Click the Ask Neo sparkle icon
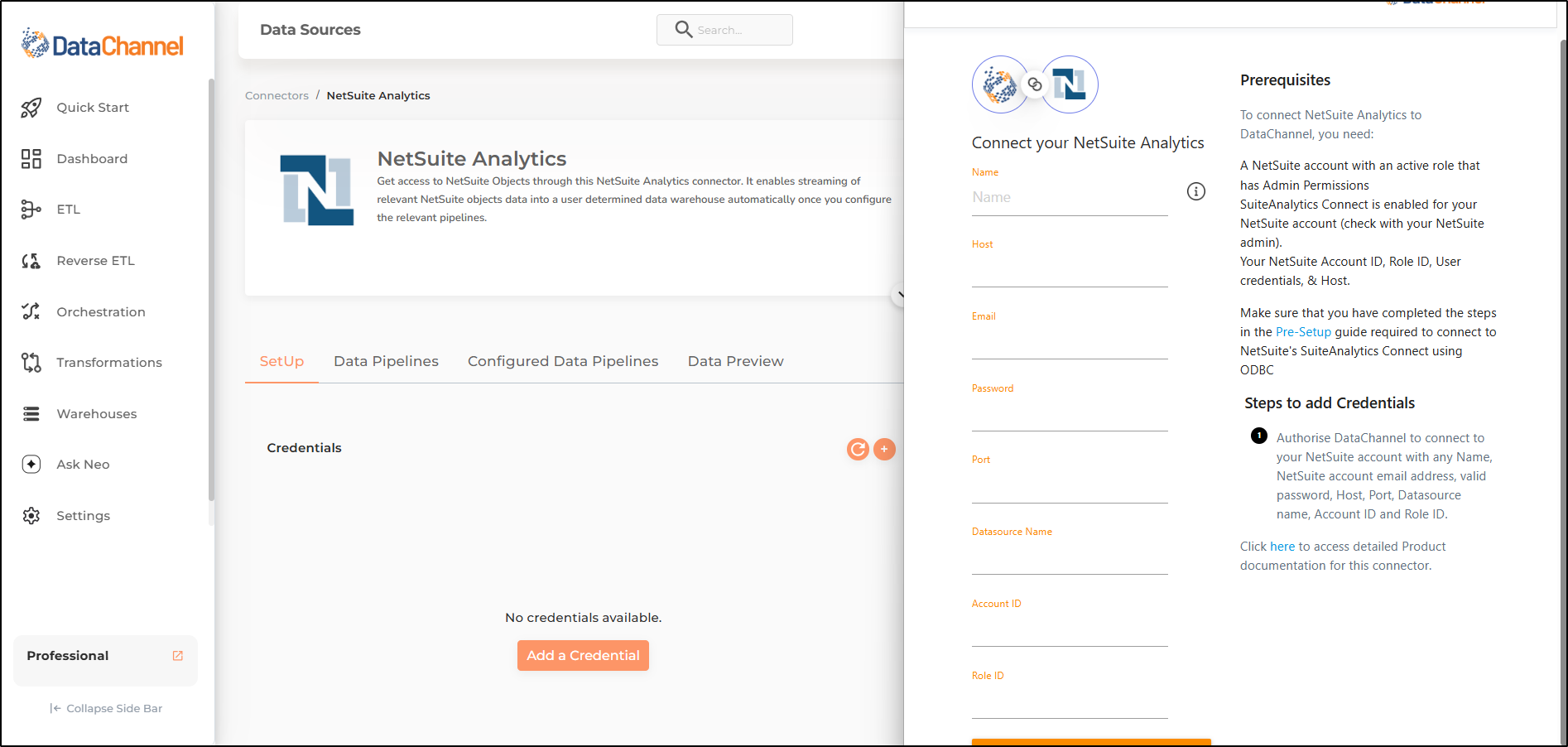This screenshot has height=747, width=1568. click(31, 465)
